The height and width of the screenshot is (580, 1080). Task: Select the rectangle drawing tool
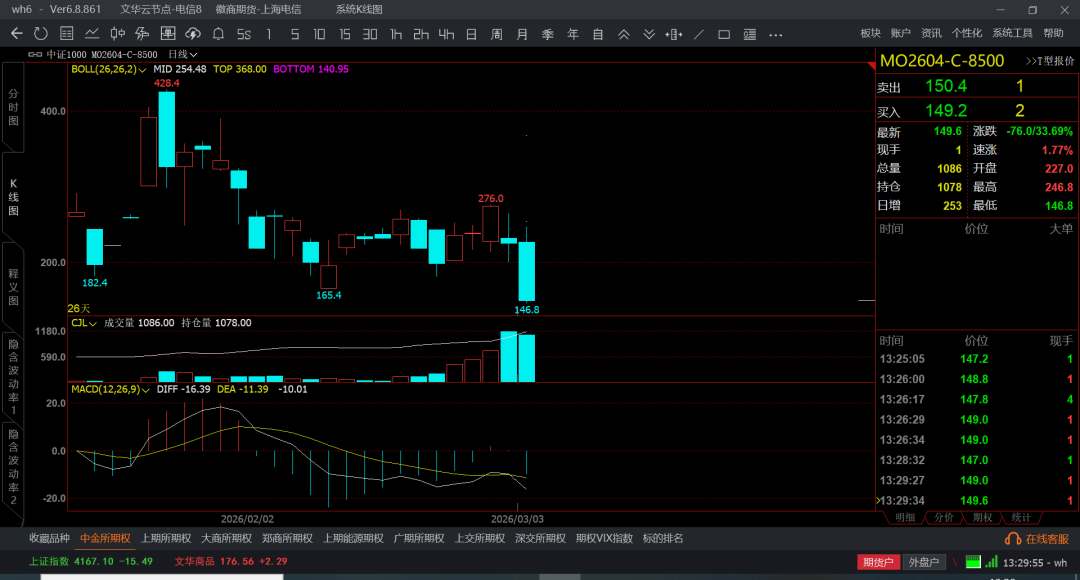724,34
